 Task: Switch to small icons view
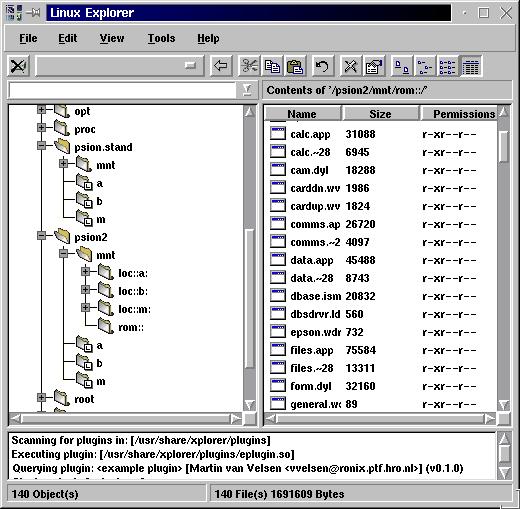point(425,66)
